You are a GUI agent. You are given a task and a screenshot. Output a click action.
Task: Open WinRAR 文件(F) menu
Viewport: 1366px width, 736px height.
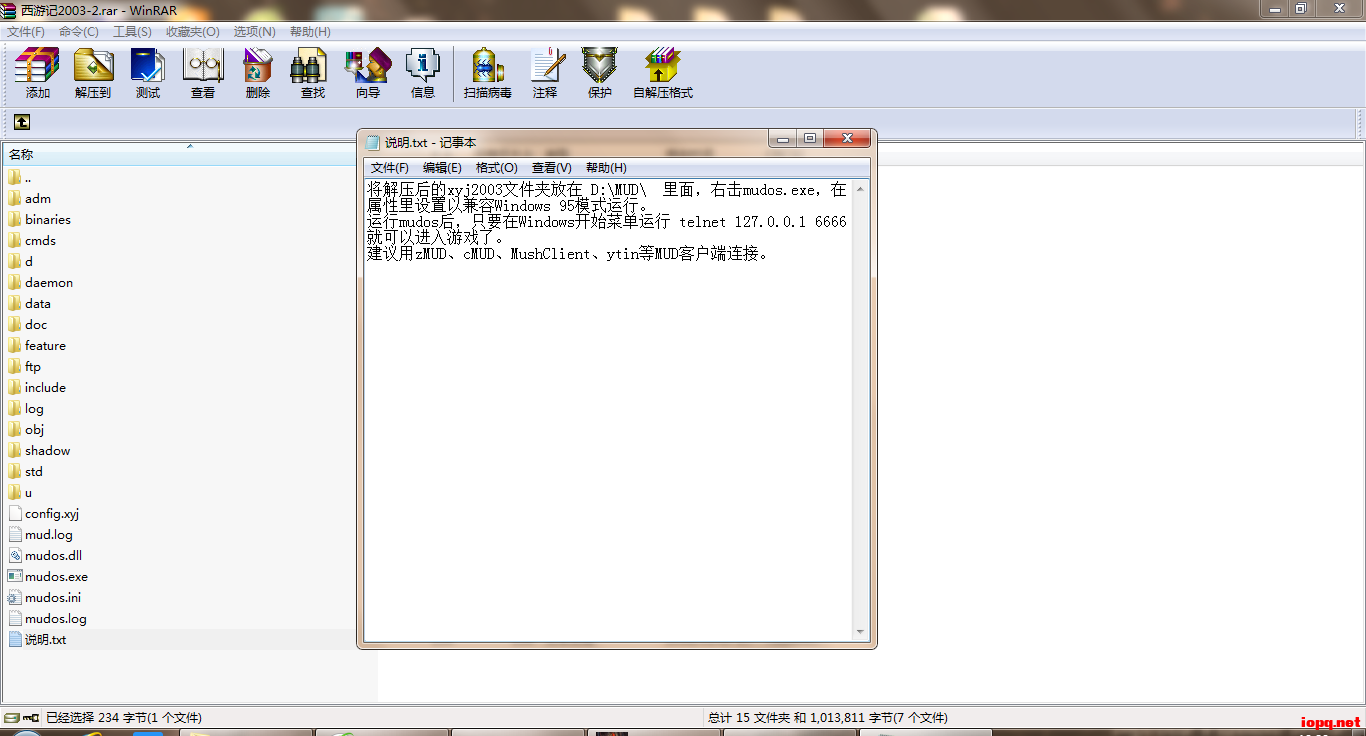tap(26, 32)
